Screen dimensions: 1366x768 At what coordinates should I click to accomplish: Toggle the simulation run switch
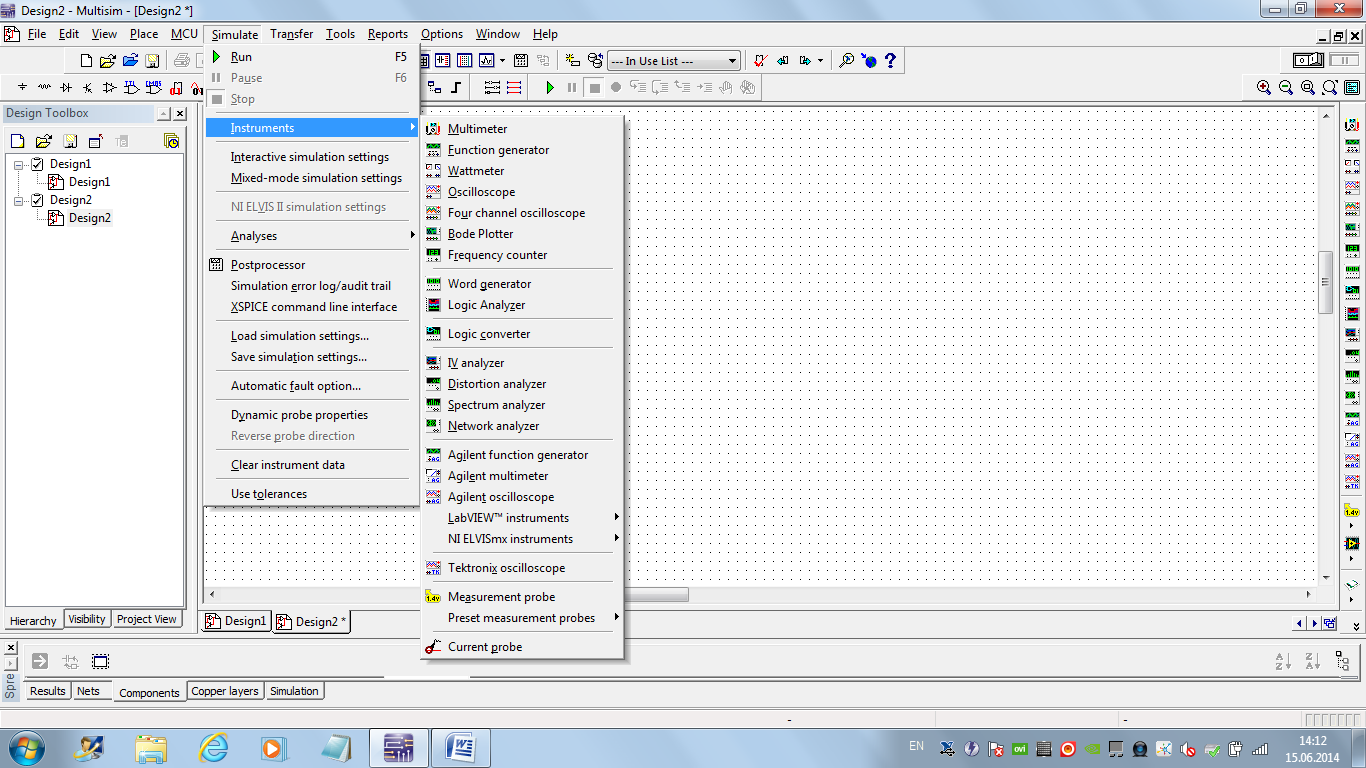[x=1308, y=61]
